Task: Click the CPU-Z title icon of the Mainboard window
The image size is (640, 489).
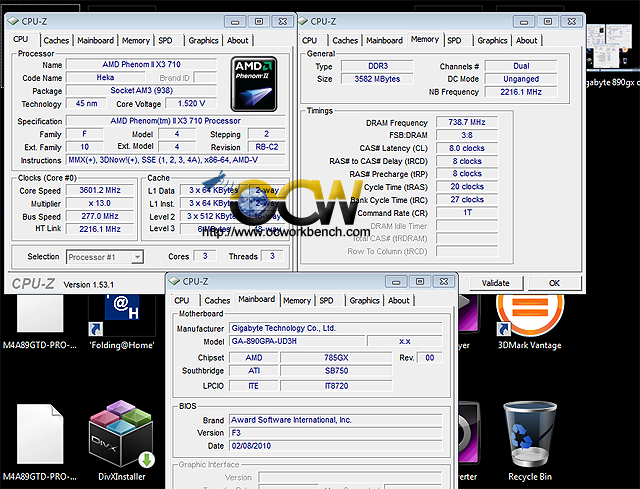Action: point(175,281)
